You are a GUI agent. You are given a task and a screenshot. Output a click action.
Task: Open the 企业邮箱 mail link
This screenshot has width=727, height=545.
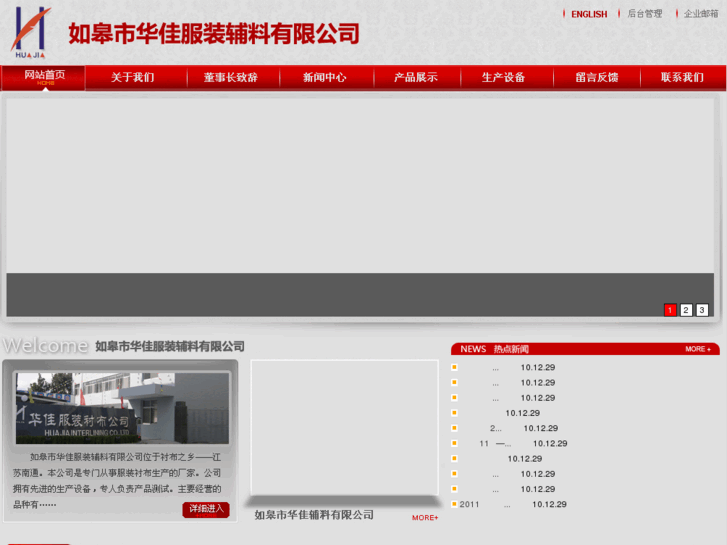(701, 14)
